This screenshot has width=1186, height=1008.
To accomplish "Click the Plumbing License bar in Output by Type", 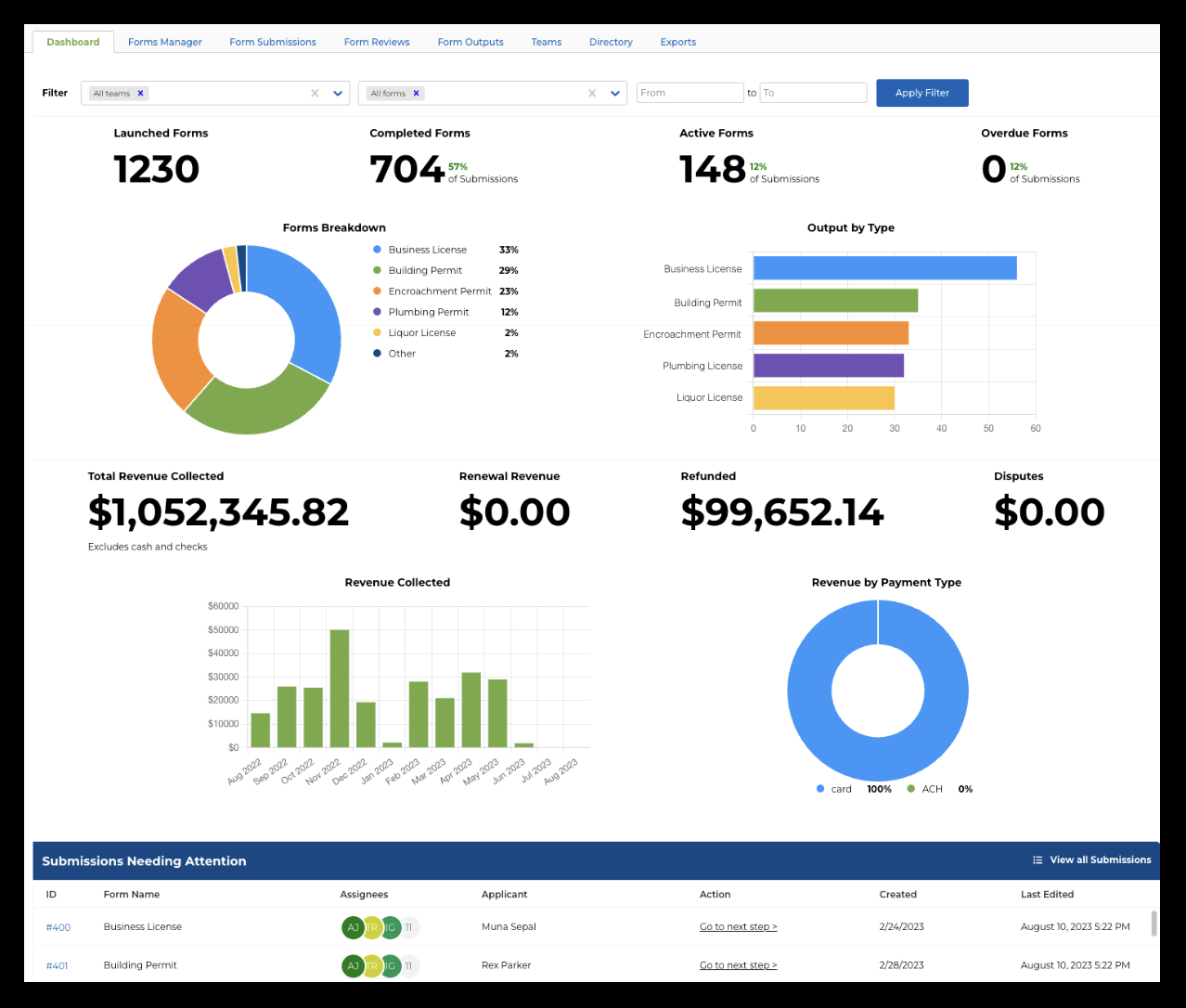I will coord(829,366).
